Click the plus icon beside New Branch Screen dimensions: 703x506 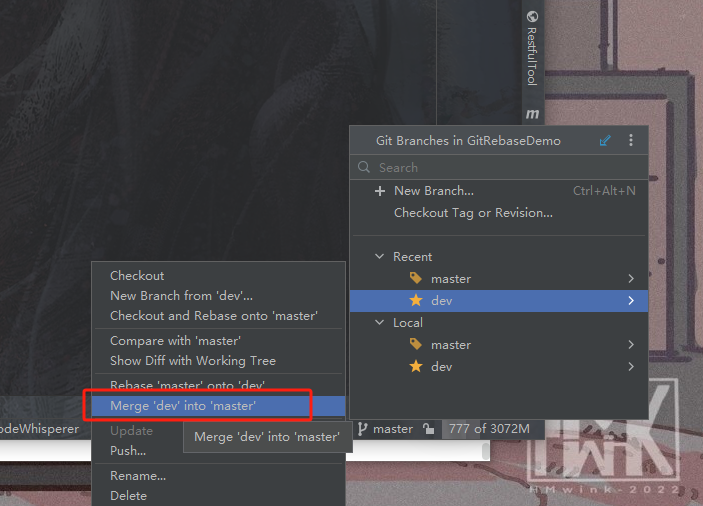[x=379, y=191]
